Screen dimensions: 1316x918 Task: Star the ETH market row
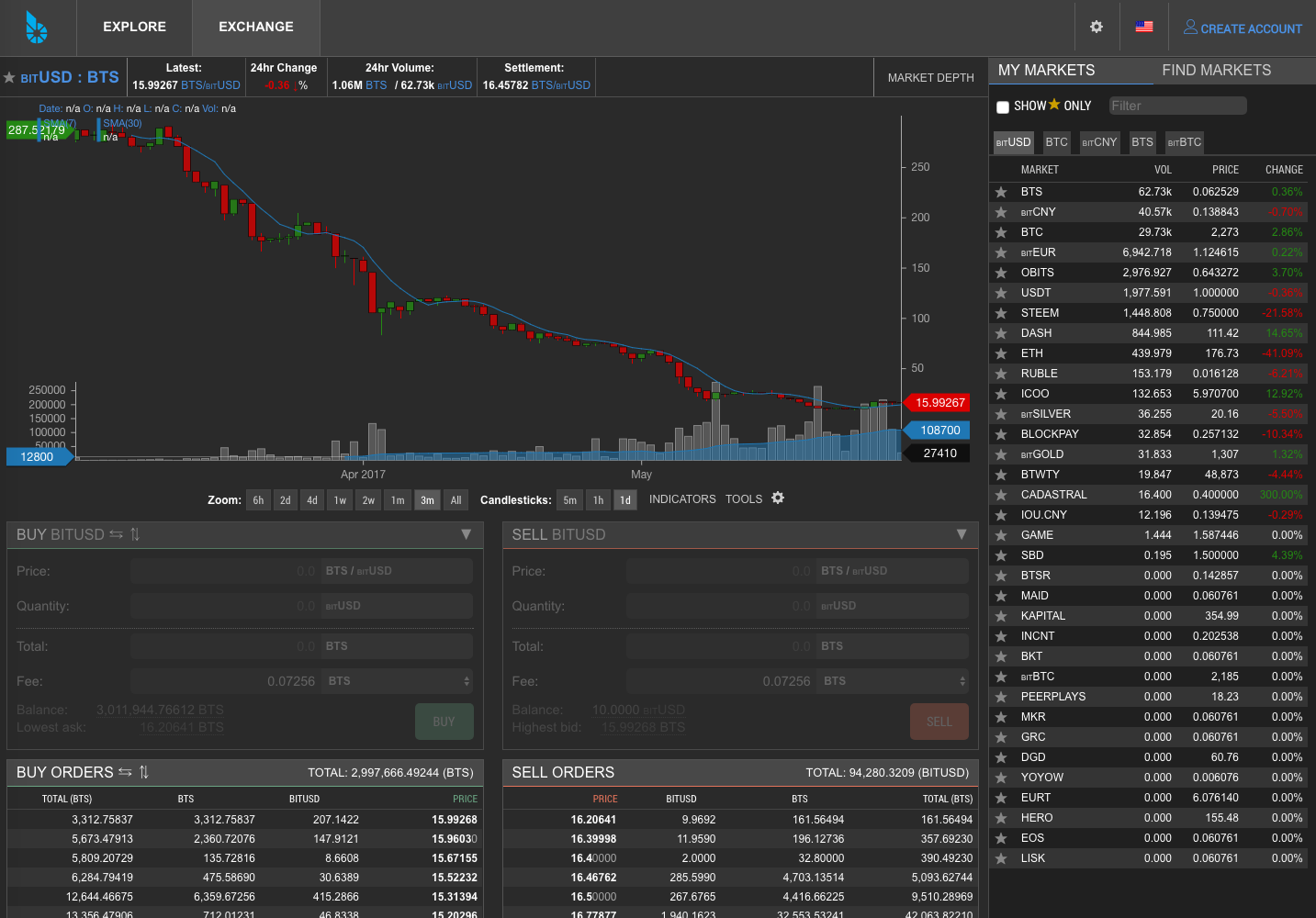[x=1001, y=353]
